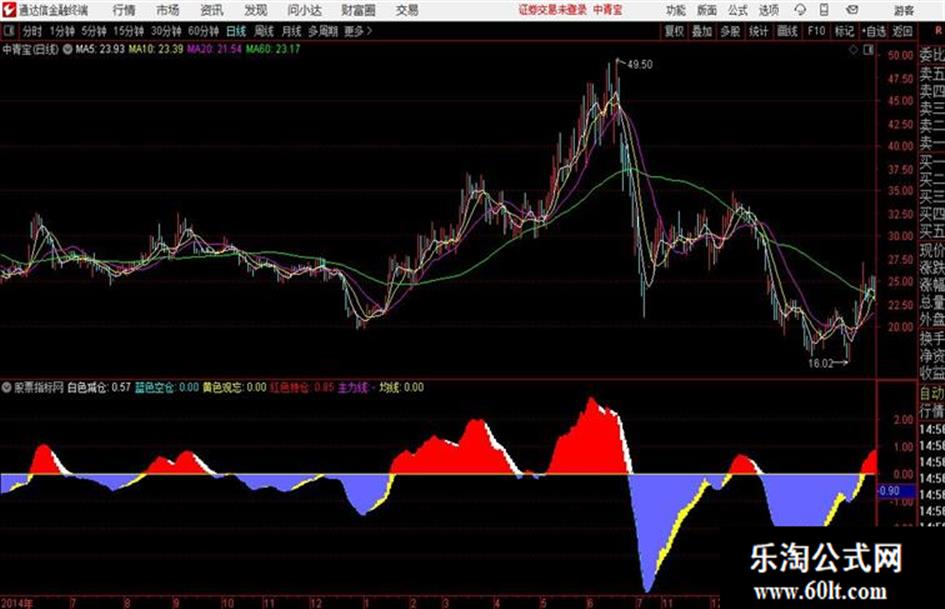Viewport: 945px width, 609px height.
Task: Open the 选项 menu
Action: [769, 10]
